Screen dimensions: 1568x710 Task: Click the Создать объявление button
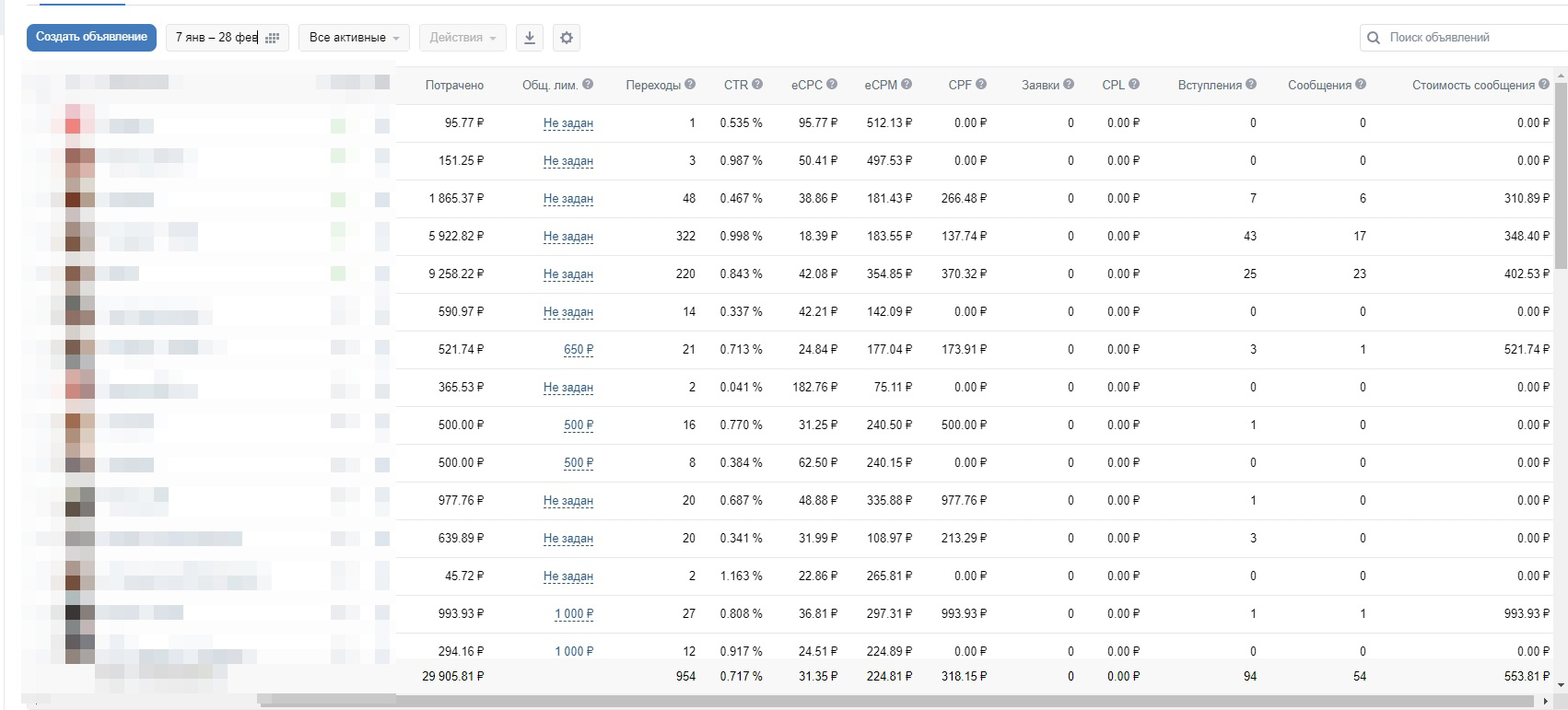91,37
